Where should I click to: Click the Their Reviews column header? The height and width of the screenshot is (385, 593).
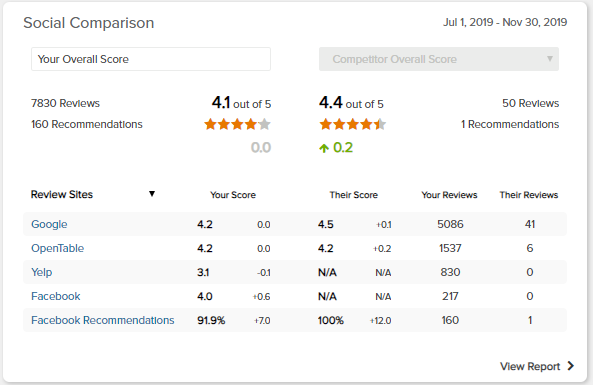pos(529,195)
